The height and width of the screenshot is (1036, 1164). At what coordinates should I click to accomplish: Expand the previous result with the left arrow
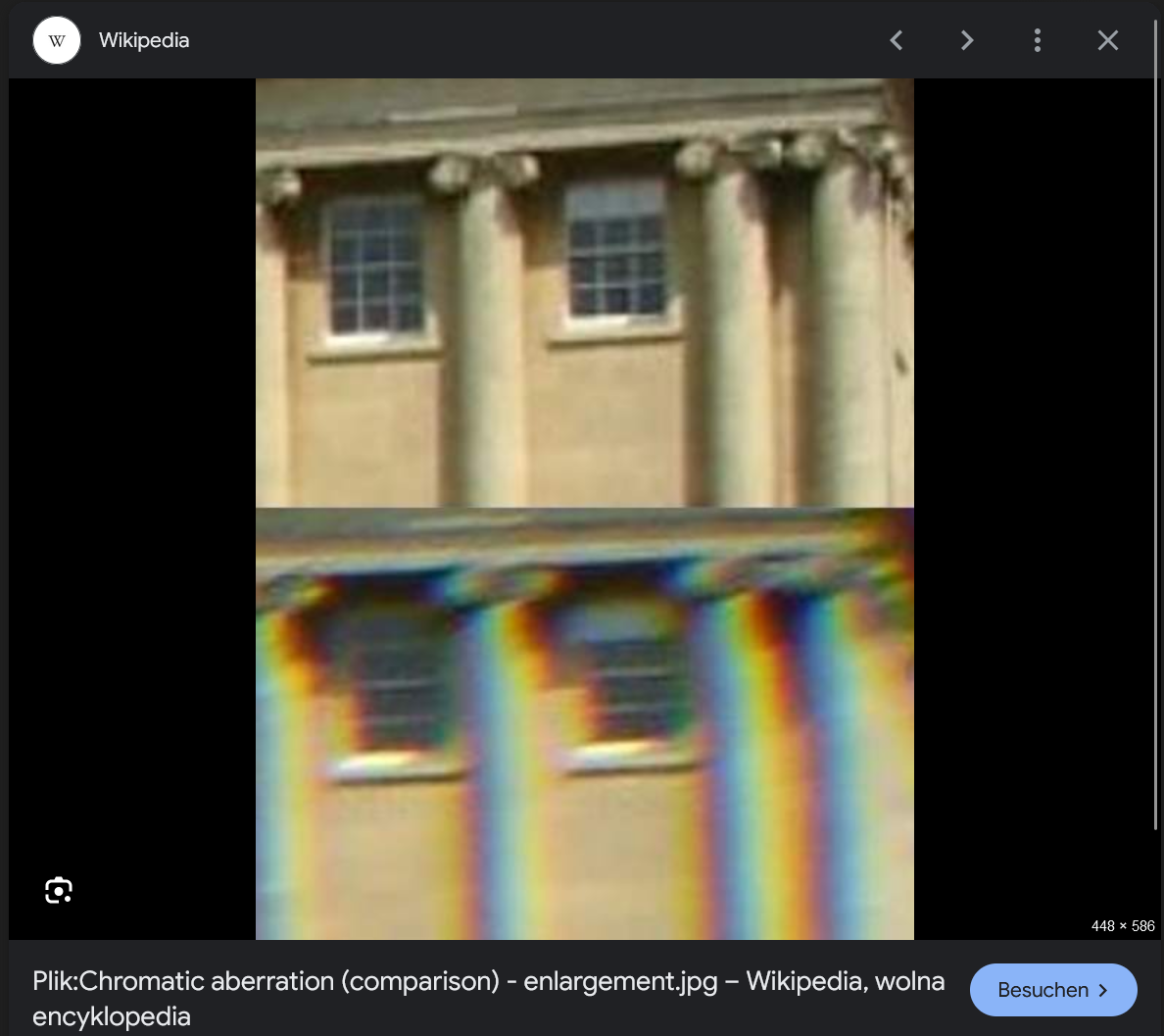[897, 40]
